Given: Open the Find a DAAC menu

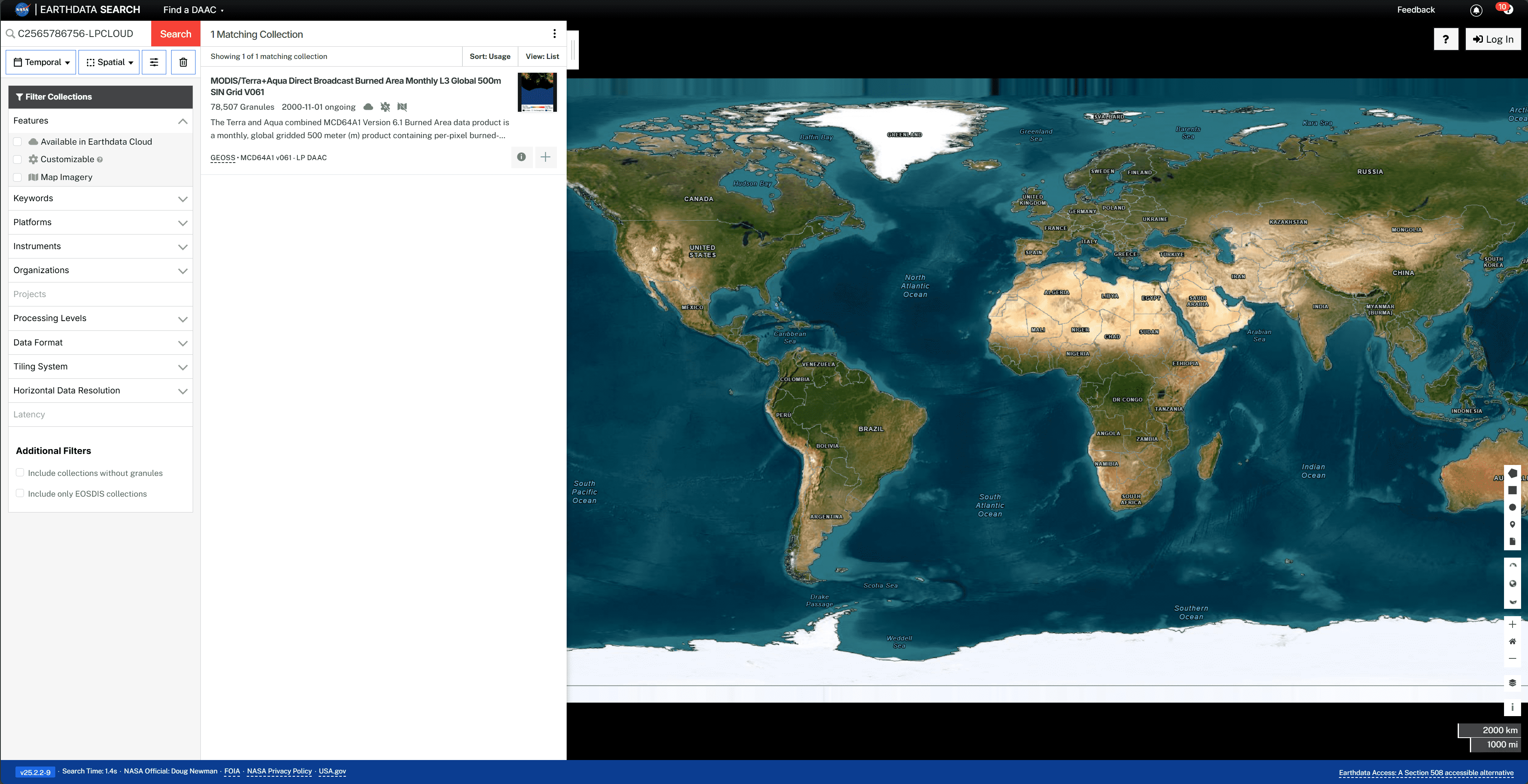Looking at the screenshot, I should pyautogui.click(x=193, y=10).
